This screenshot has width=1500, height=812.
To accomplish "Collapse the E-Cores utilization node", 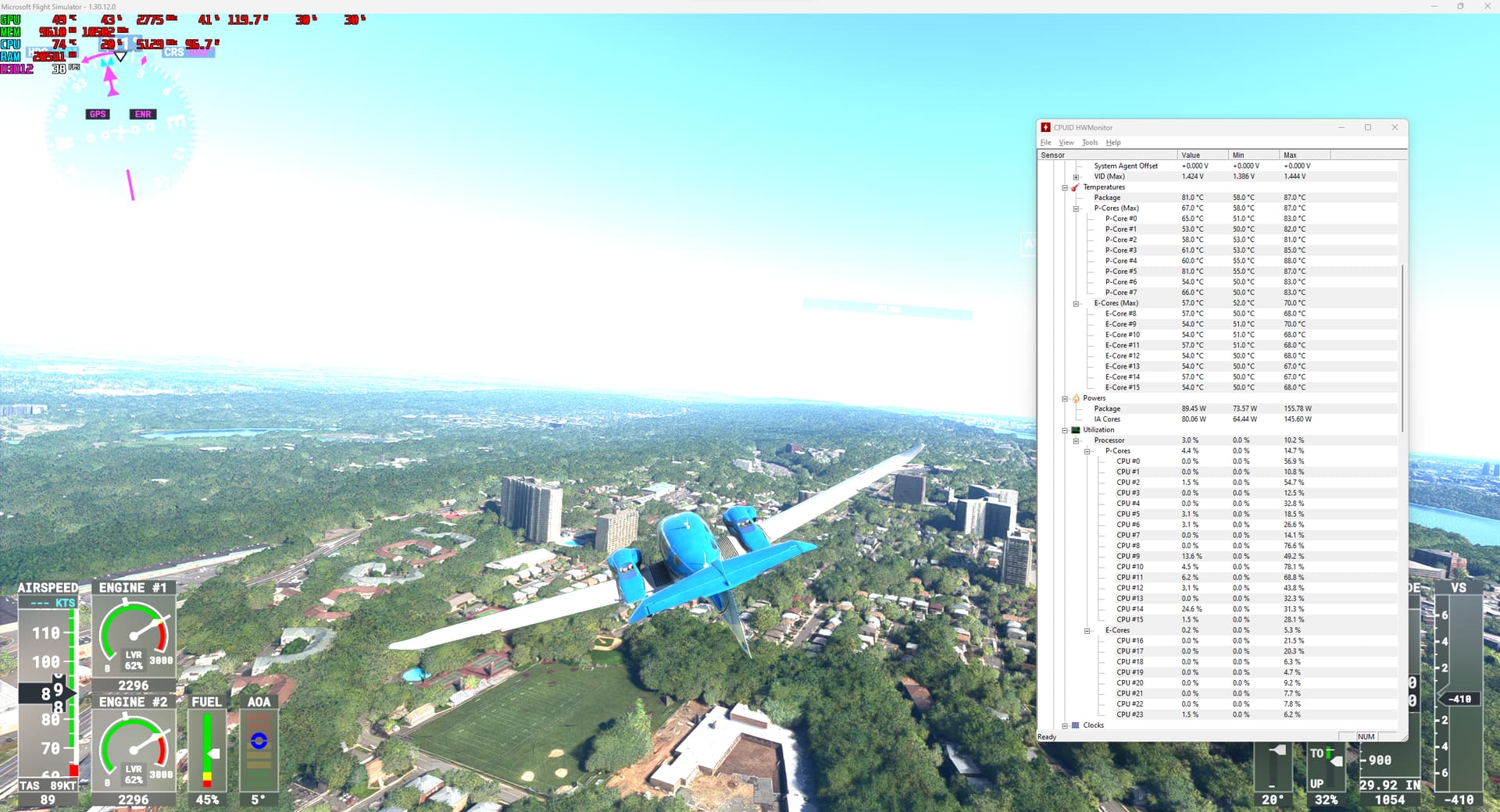I will click(x=1087, y=631).
